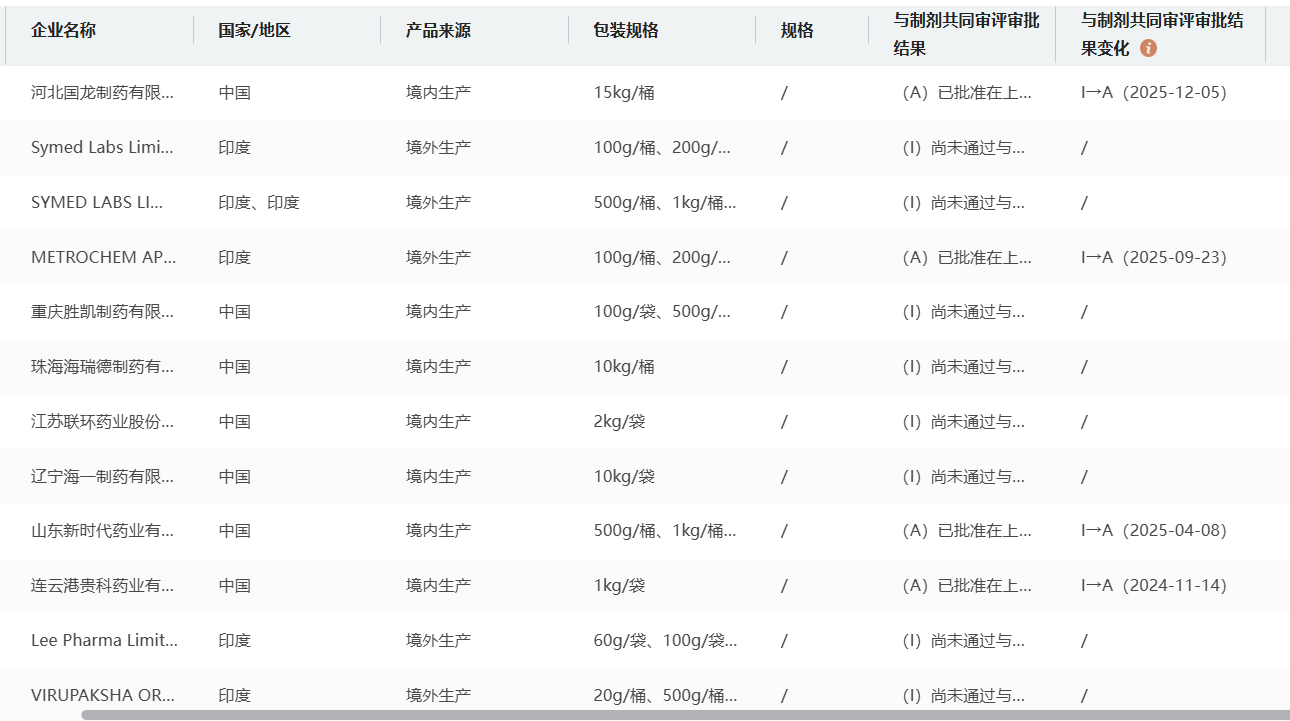Image resolution: width=1290 pixels, height=721 pixels.
Task: Select the 2kg/袋 packaging cell
Action: pyautogui.click(x=619, y=422)
